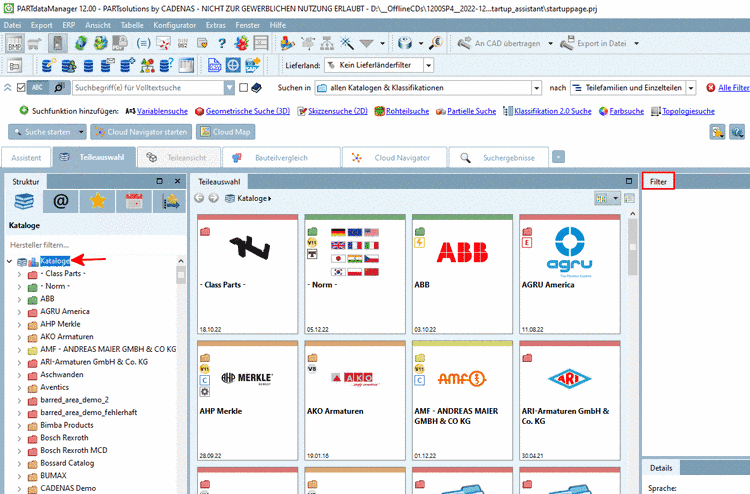Click the Volltextsuche search input field
The image size is (750, 494).
148,88
